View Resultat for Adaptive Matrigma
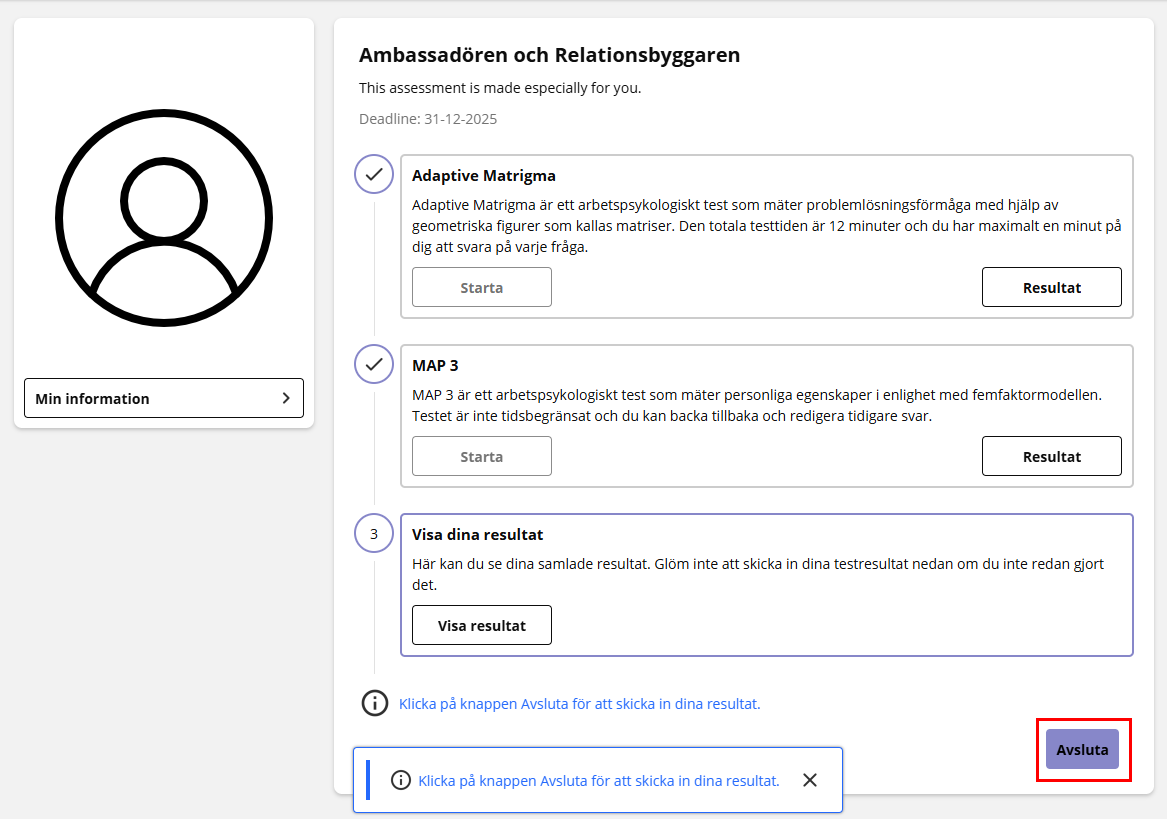The image size is (1167, 819). [x=1051, y=287]
